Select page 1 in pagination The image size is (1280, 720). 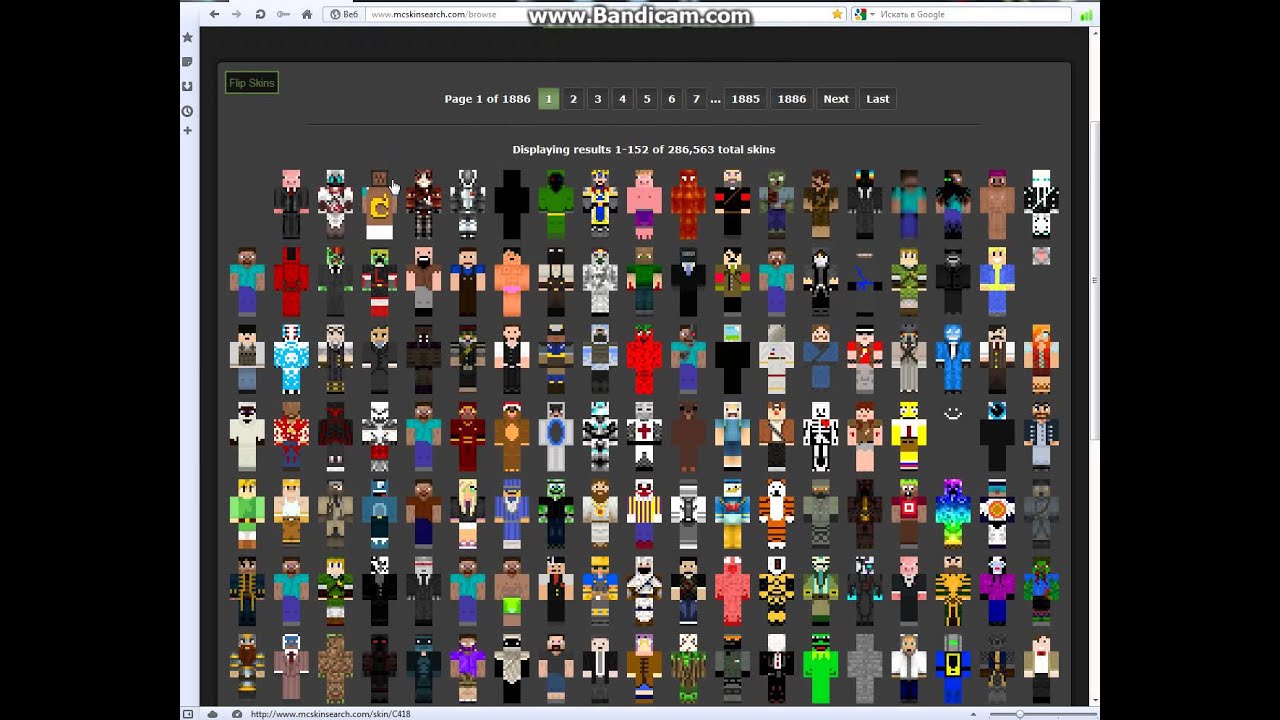pyautogui.click(x=548, y=99)
